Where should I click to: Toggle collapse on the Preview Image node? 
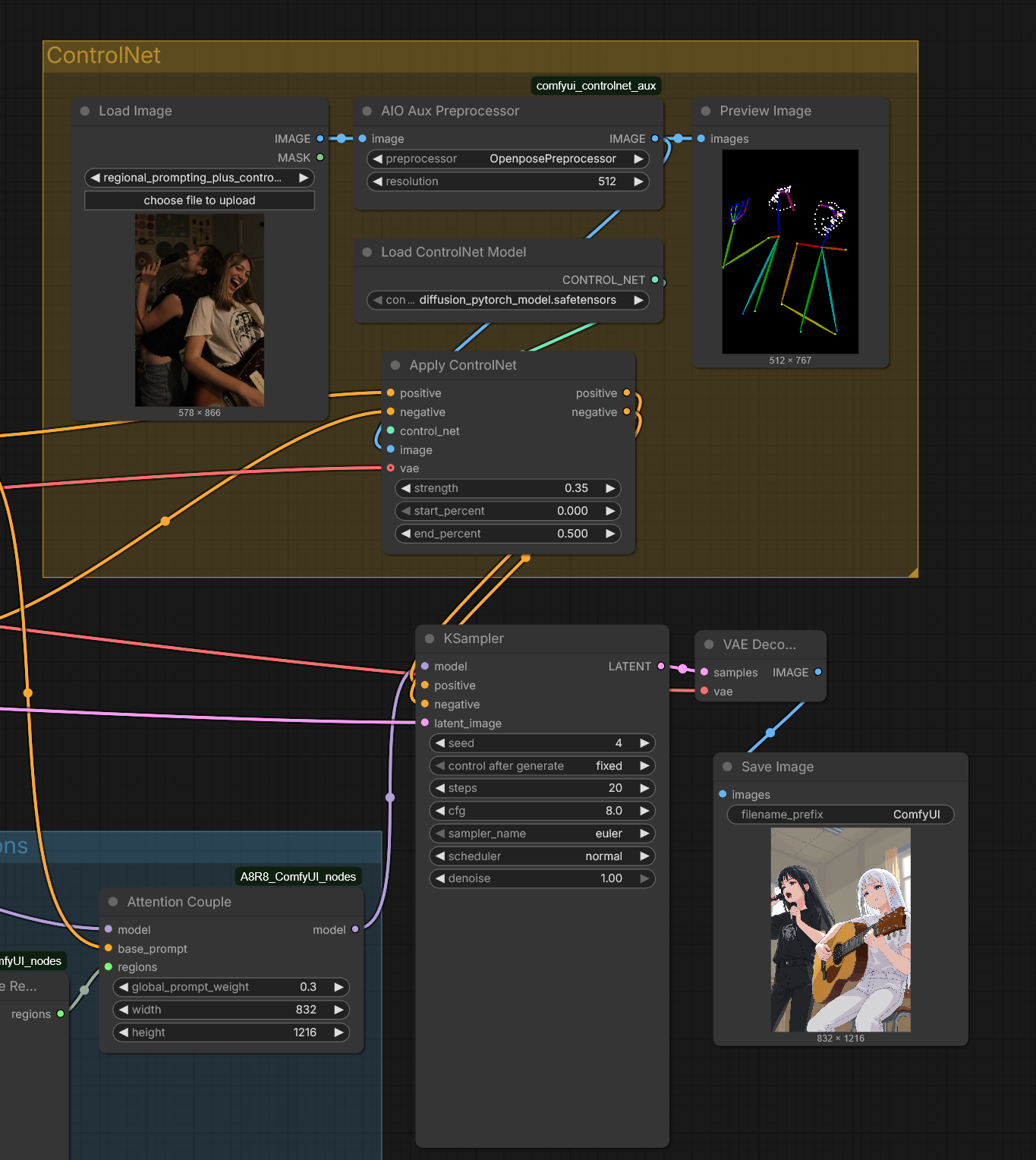click(x=706, y=112)
